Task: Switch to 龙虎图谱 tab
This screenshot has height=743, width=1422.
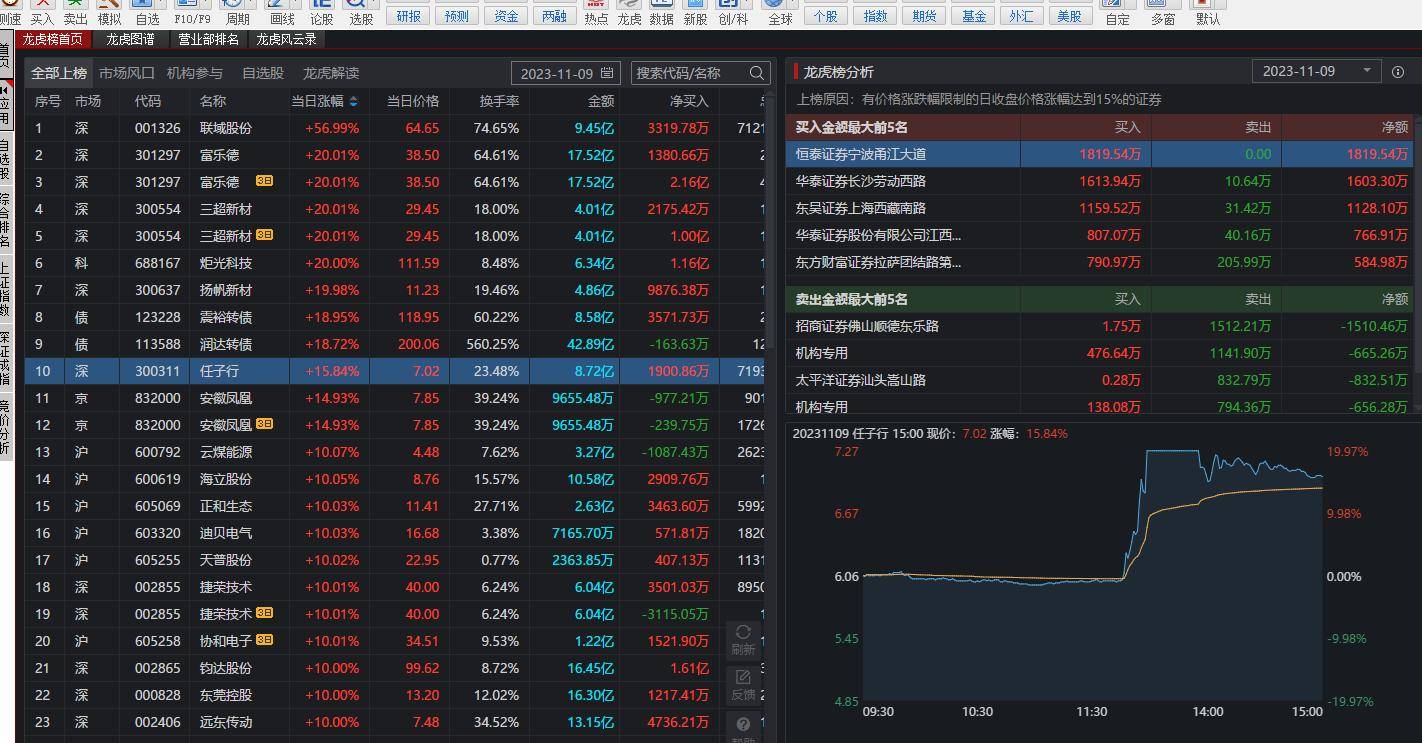Action: coord(130,39)
